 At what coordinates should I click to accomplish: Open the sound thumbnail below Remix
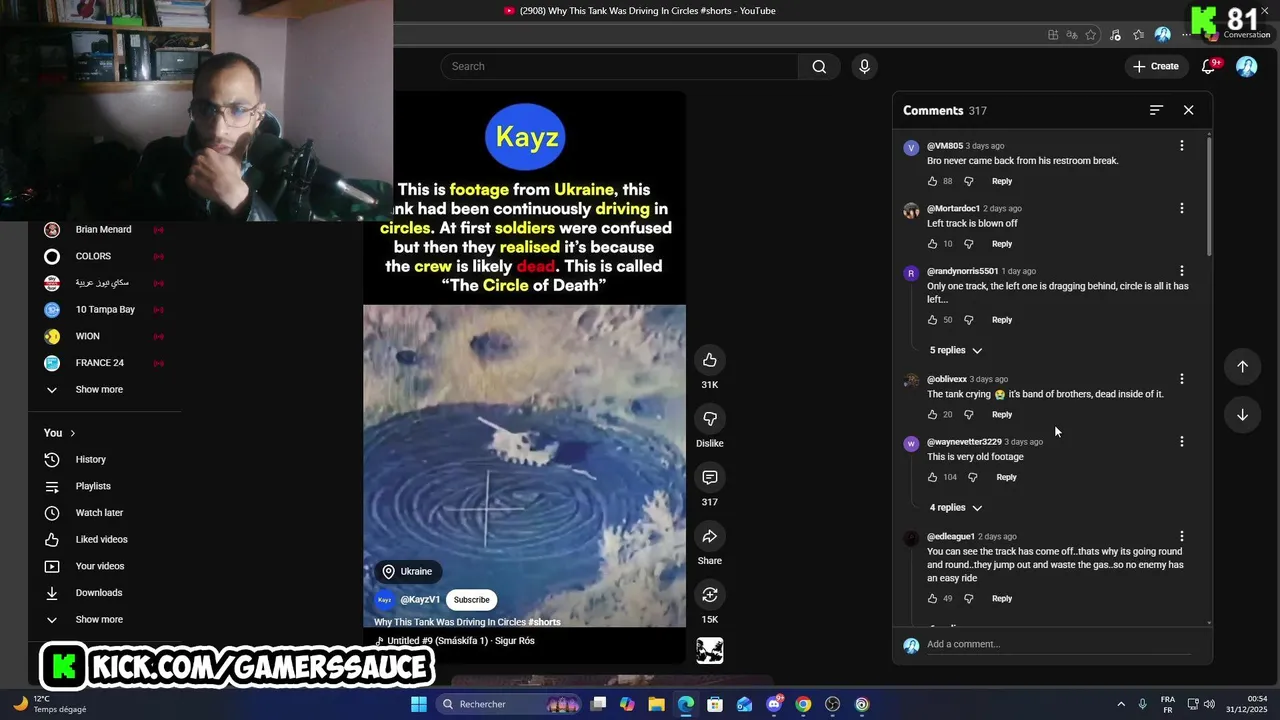709,651
